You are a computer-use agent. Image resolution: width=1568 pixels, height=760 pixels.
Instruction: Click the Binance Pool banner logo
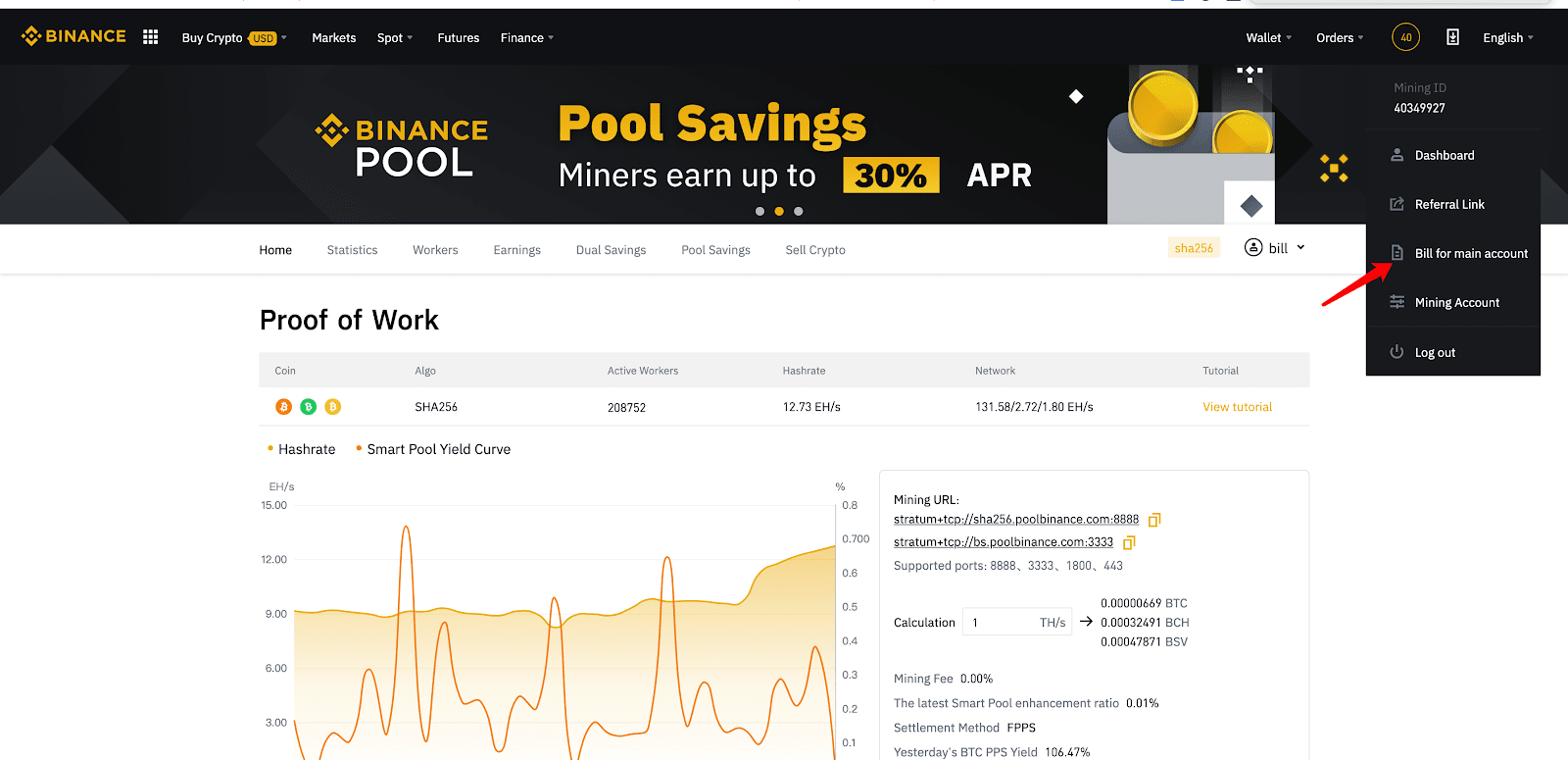pyautogui.click(x=402, y=145)
